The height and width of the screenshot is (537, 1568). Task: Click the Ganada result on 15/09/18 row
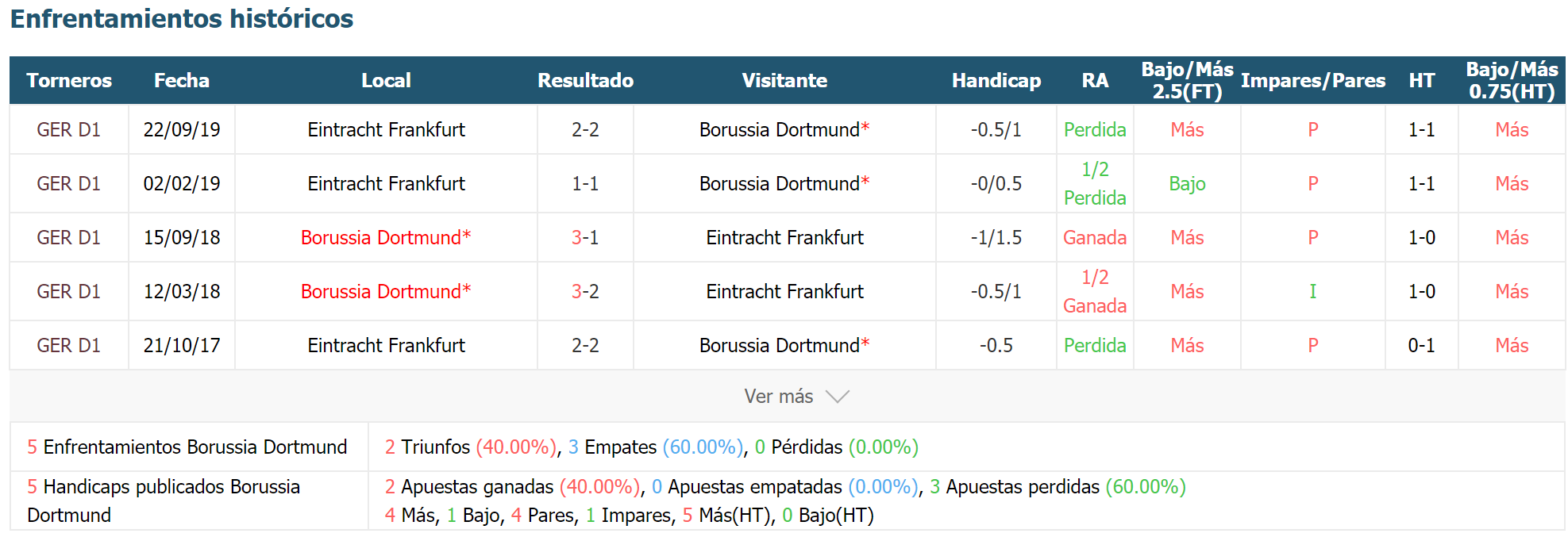[x=1095, y=237]
